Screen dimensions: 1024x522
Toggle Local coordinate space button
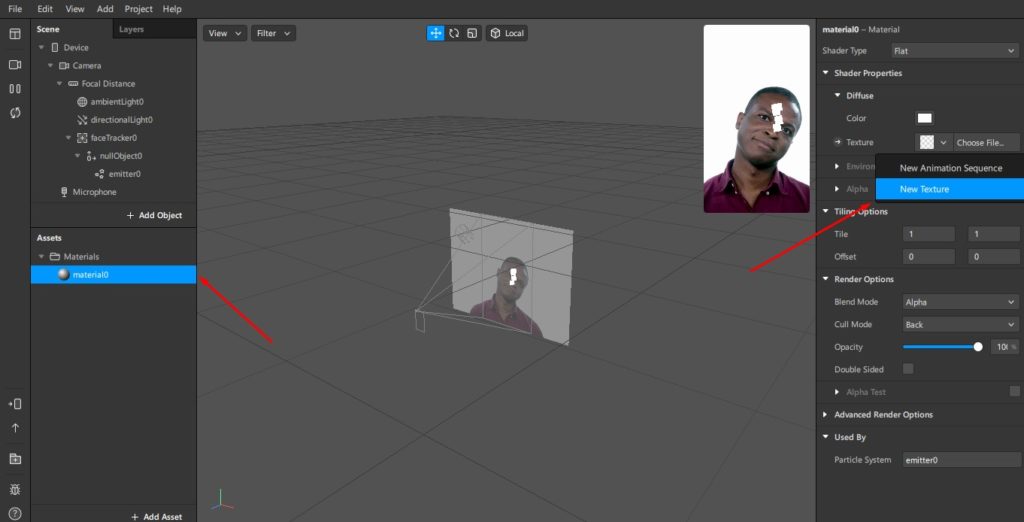507,33
